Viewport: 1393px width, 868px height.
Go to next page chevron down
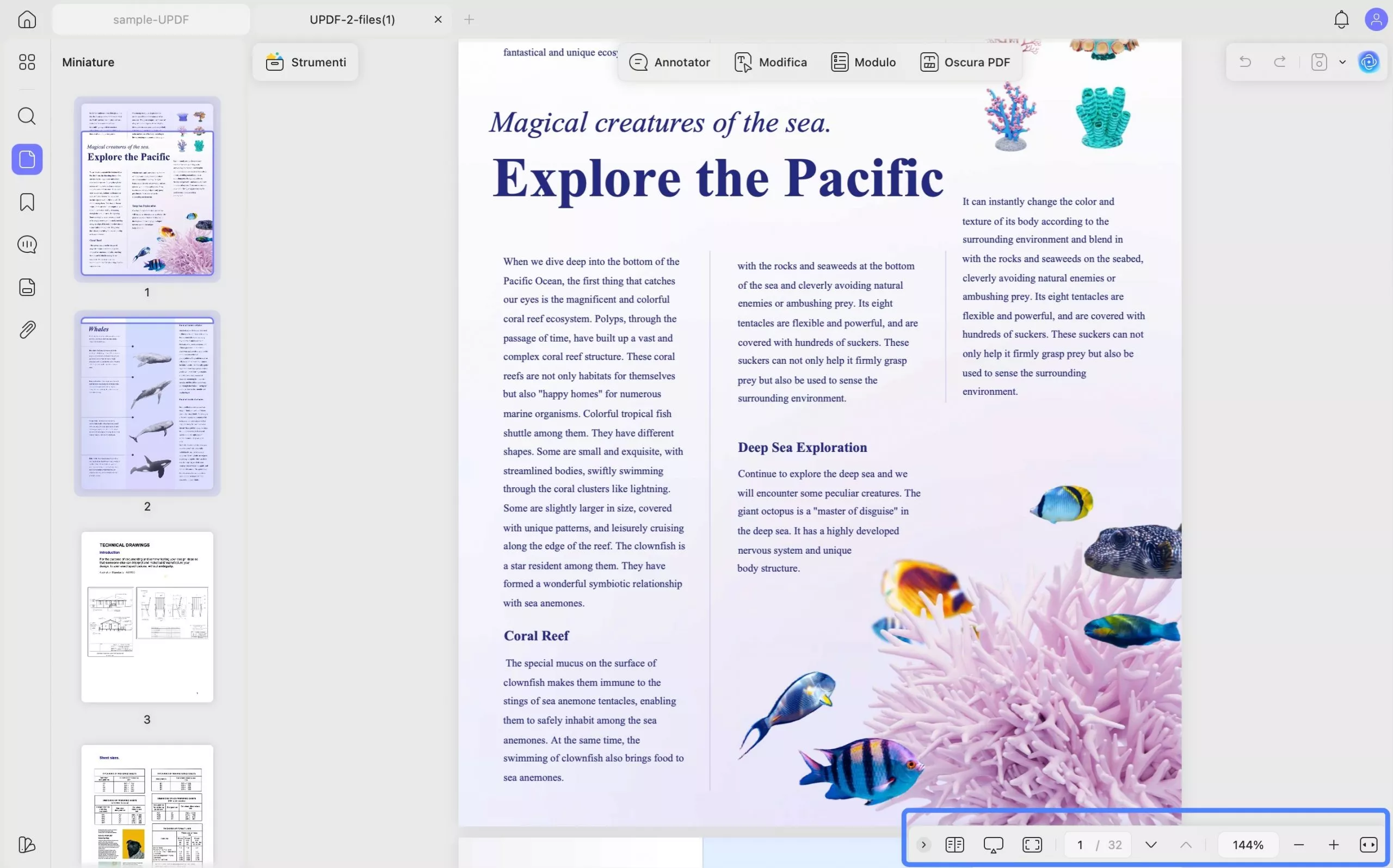coord(1151,845)
